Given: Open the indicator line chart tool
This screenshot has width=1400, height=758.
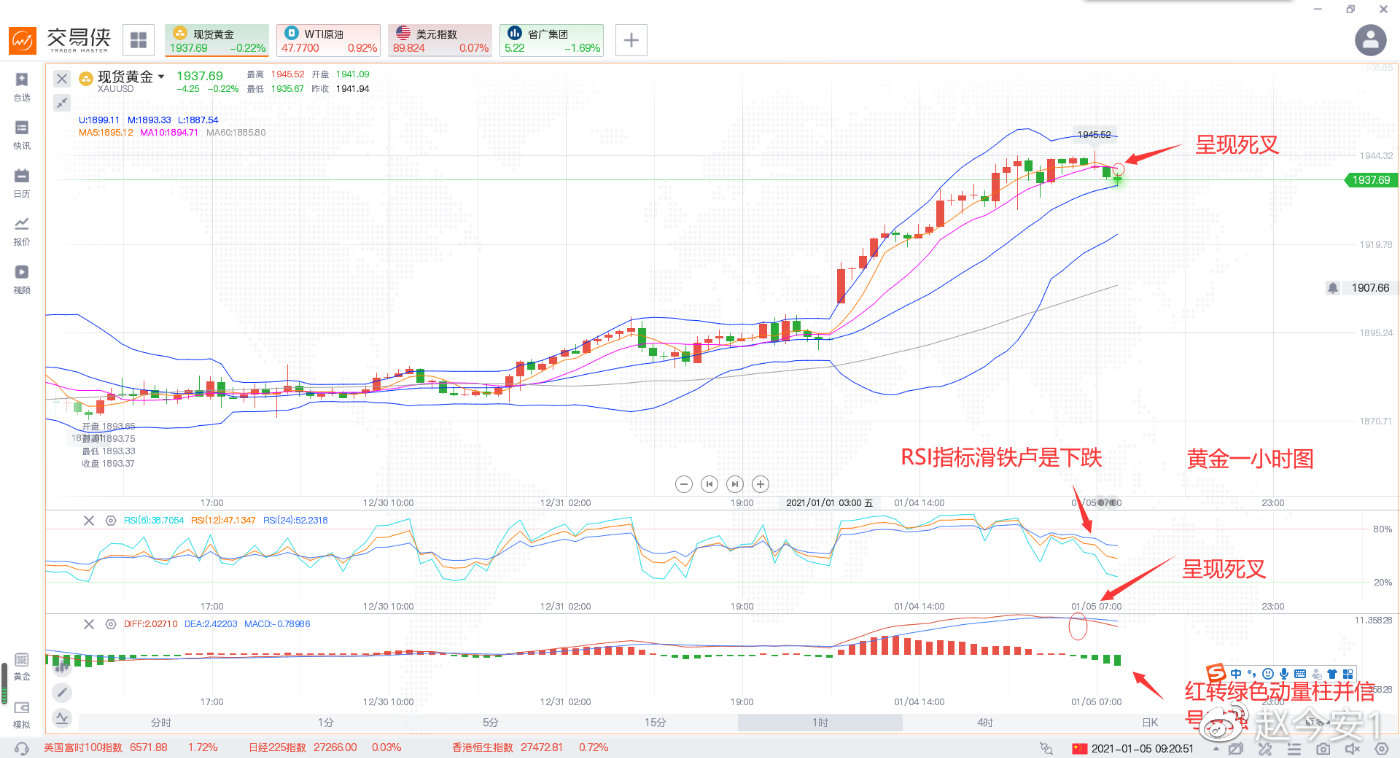Looking at the screenshot, I should (62, 717).
